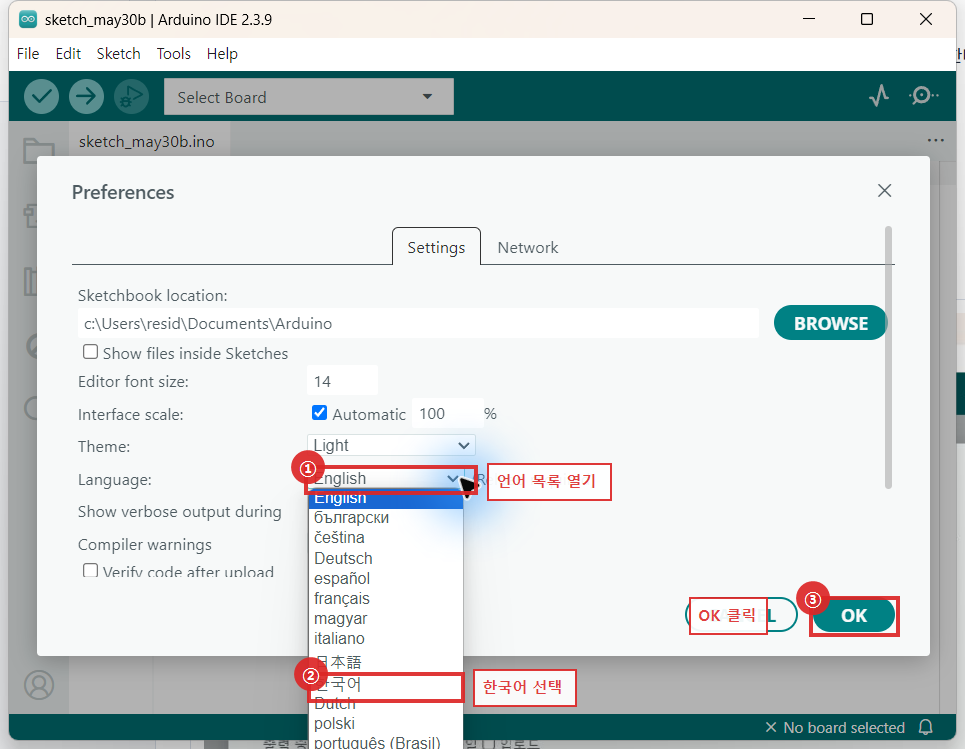This screenshot has width=965, height=749.
Task: Open the Sketch menu
Action: click(x=118, y=54)
